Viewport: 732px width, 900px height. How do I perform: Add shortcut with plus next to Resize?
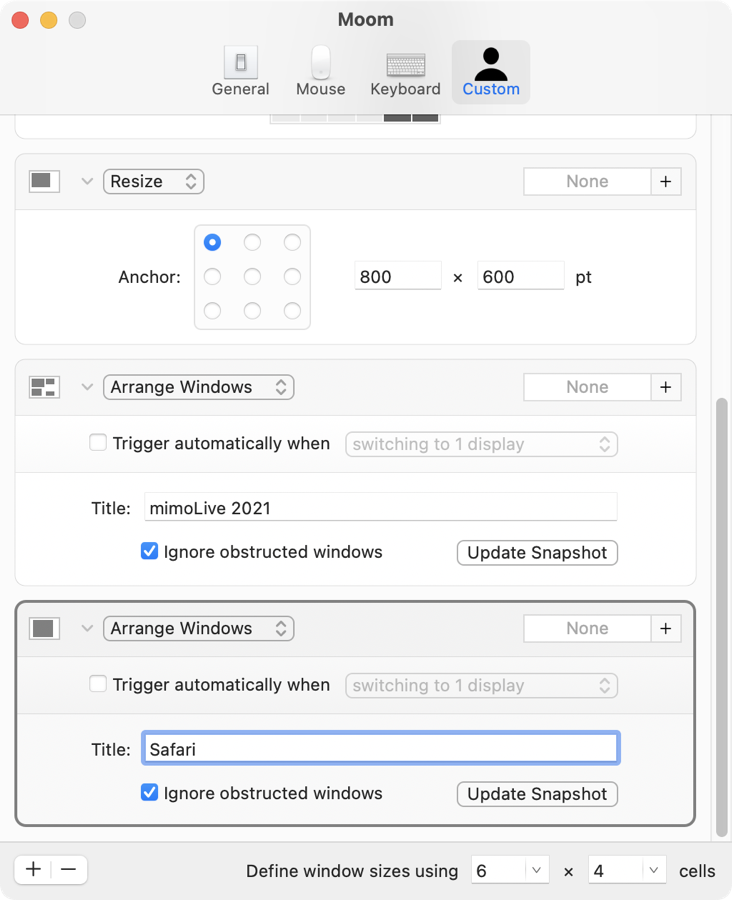tap(666, 181)
